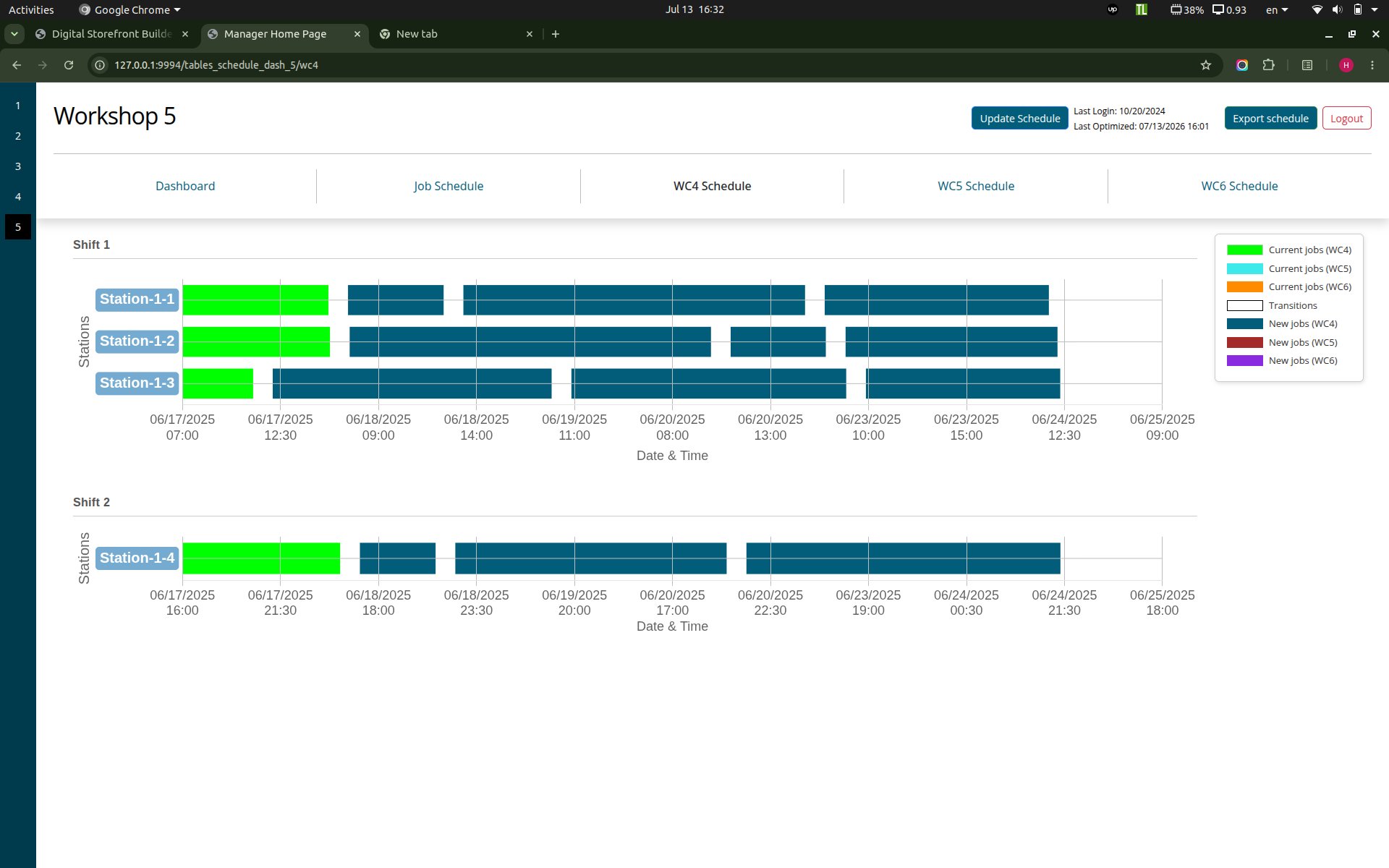Screen dimensions: 1389x868
Task: Click the Wi-Fi status icon
Action: click(1317, 10)
